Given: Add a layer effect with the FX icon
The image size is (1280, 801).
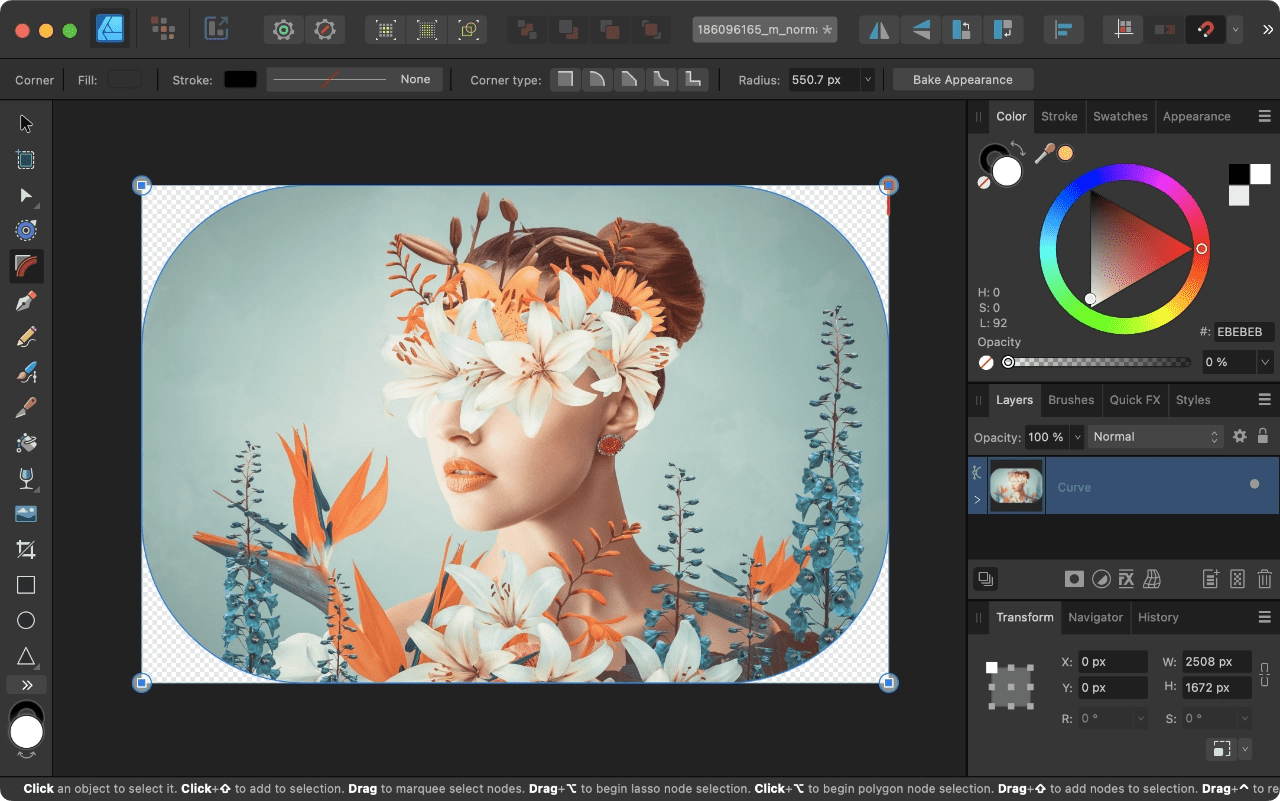Looking at the screenshot, I should (1126, 578).
